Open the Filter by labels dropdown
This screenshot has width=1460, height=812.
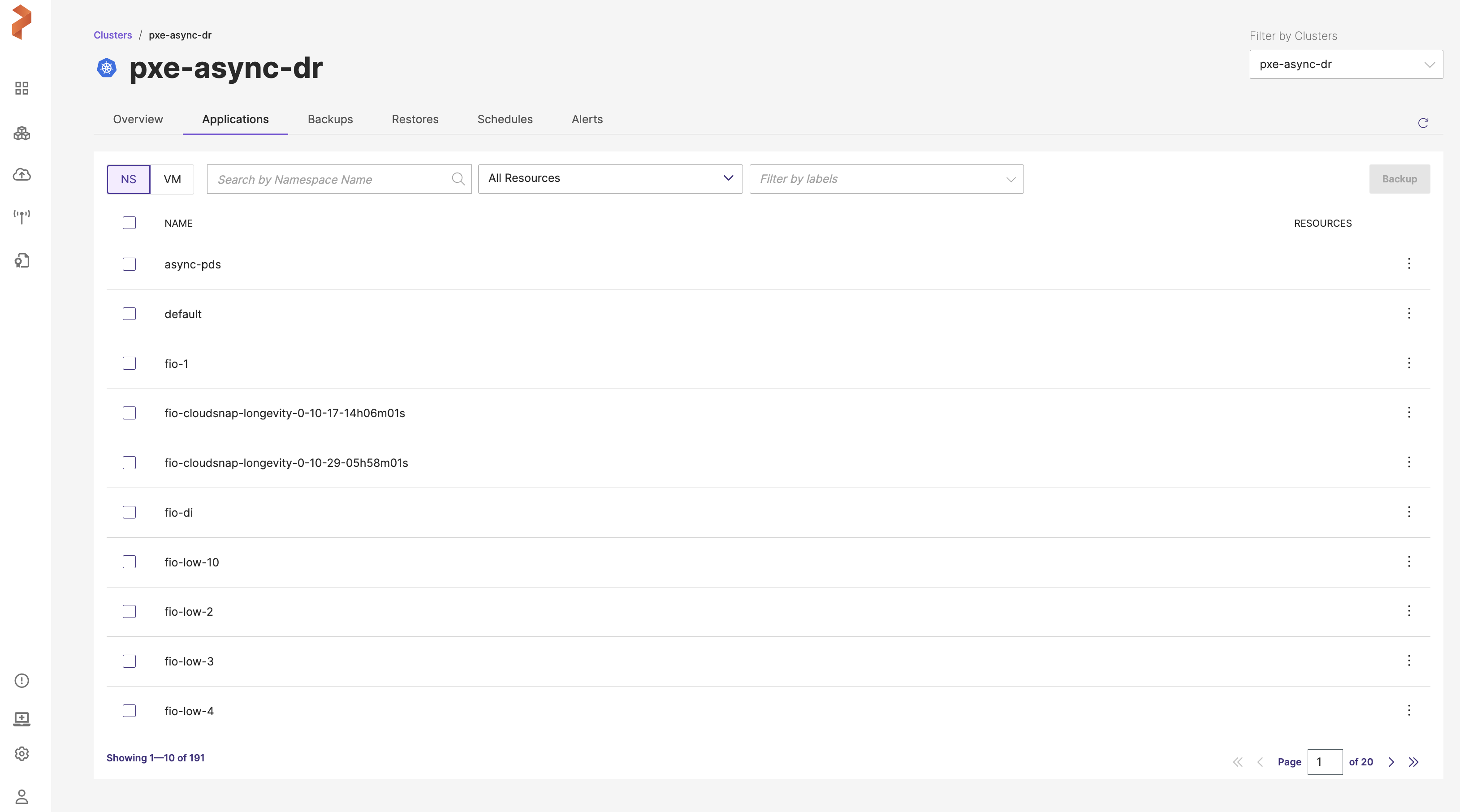[886, 179]
